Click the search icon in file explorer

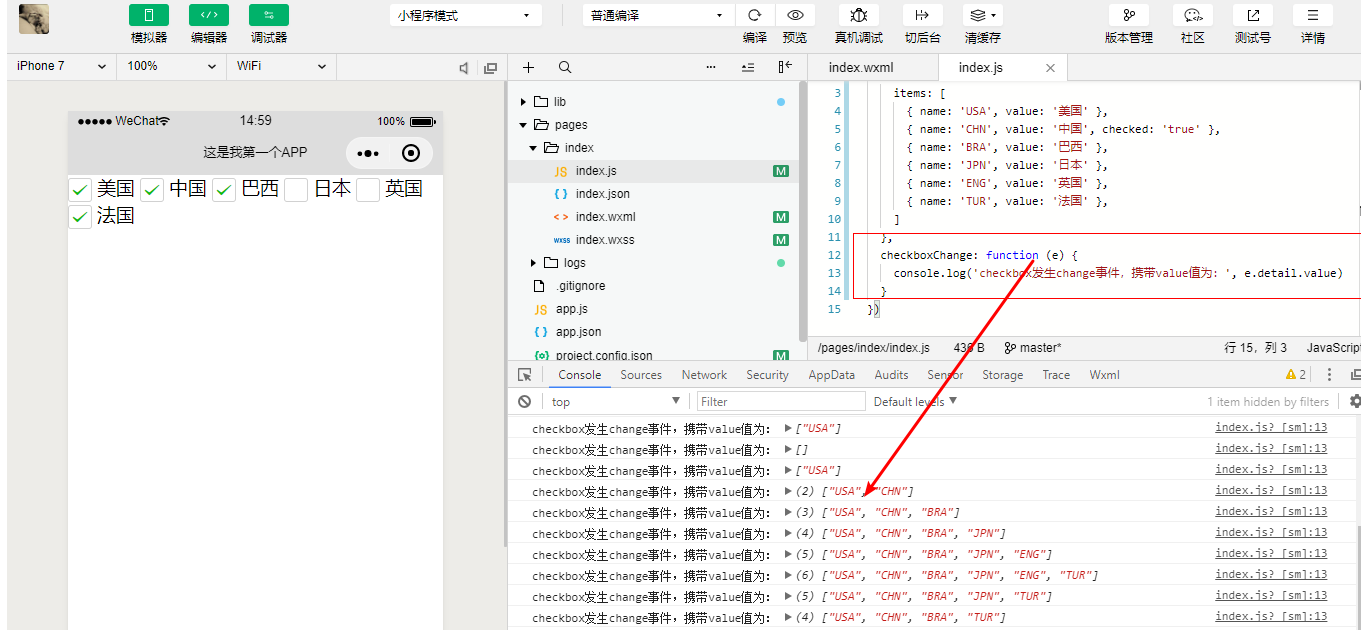(565, 68)
